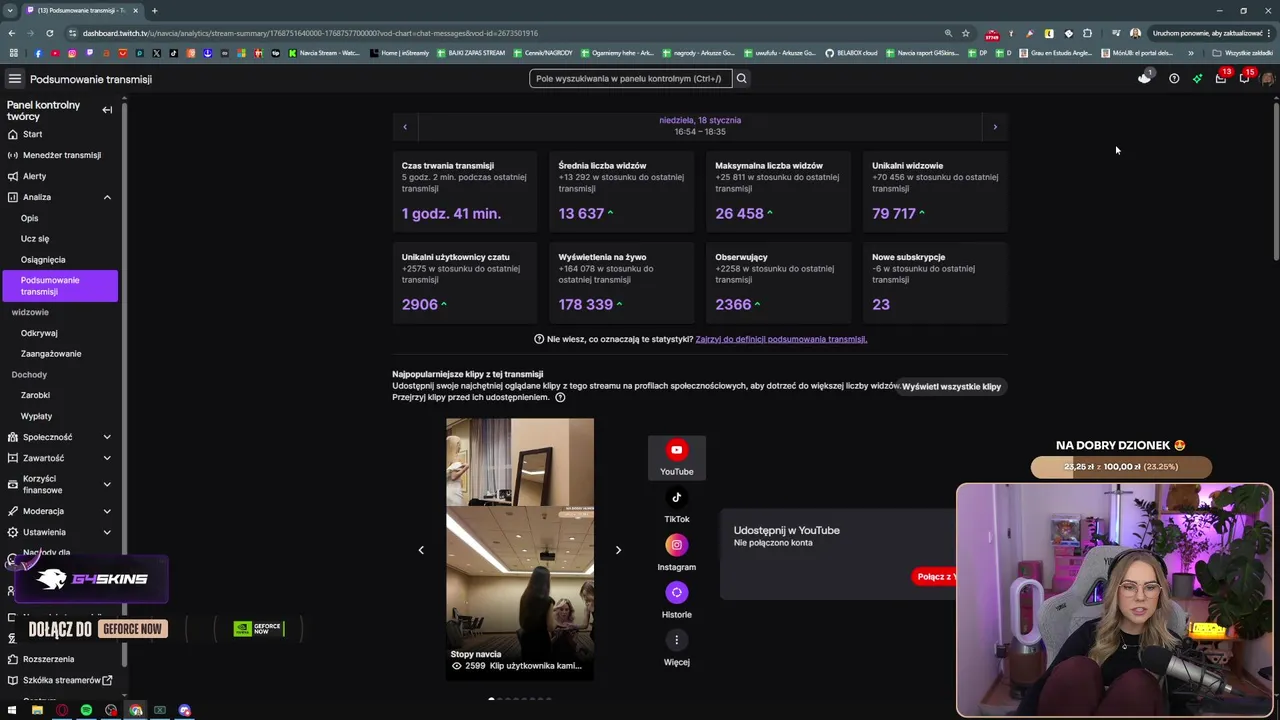Open the Windows Start menu
The width and height of the screenshot is (1280, 720).
coord(13,710)
